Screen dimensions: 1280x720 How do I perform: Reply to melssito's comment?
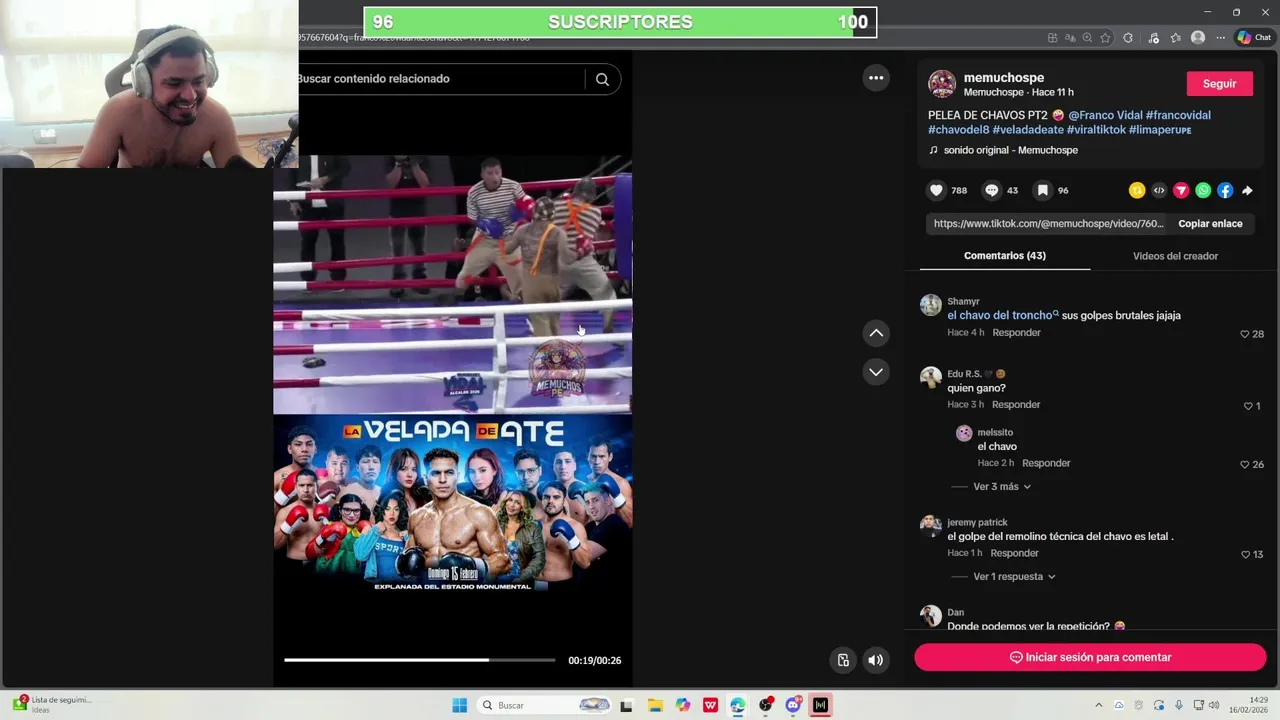click(1046, 463)
